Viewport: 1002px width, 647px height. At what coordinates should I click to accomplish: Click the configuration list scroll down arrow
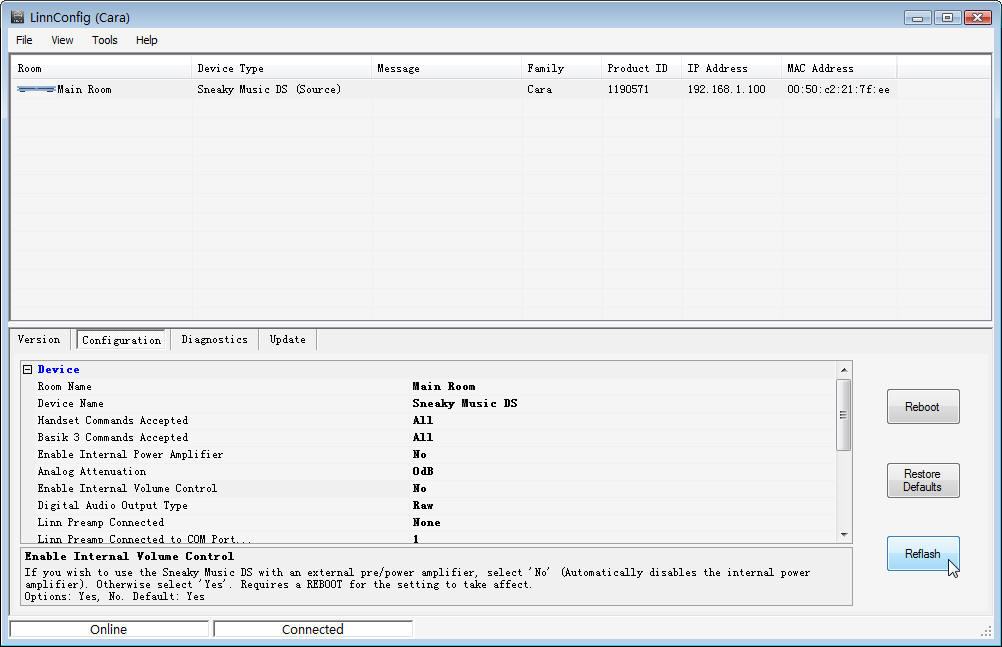click(844, 534)
